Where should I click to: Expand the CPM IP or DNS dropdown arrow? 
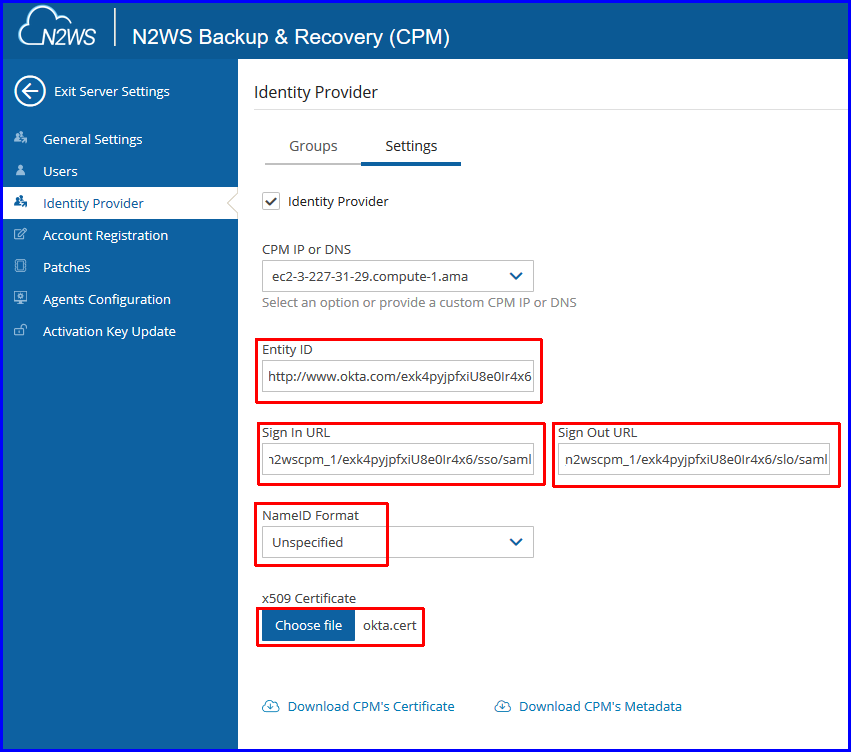point(516,276)
